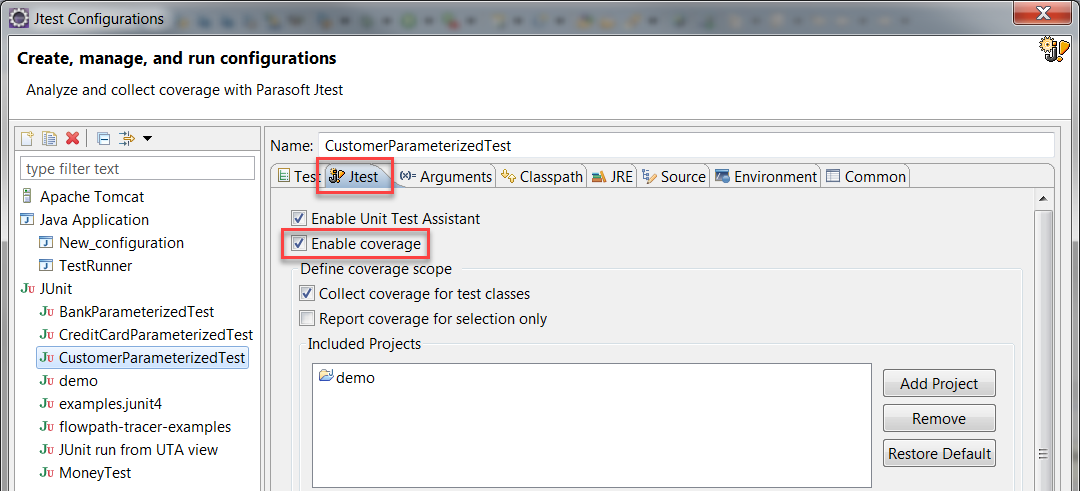Screen dimensions: 1080x491
Task: Click the Name field containing CustomerParameterizedTest
Action: pos(685,146)
